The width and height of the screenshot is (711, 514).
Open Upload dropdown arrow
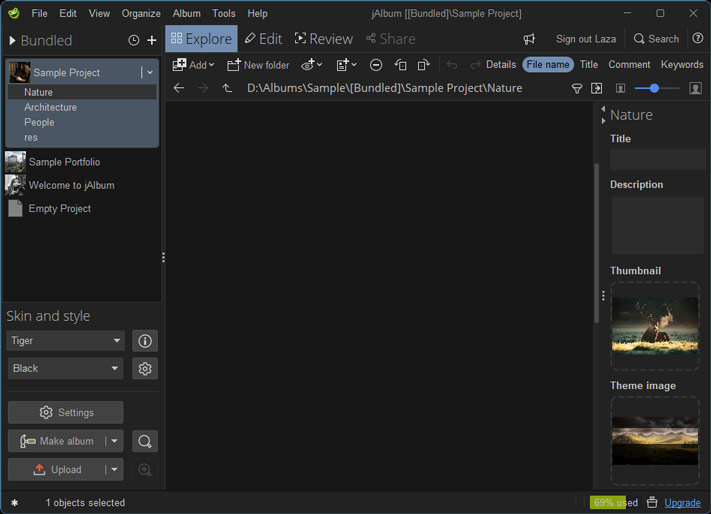click(114, 470)
